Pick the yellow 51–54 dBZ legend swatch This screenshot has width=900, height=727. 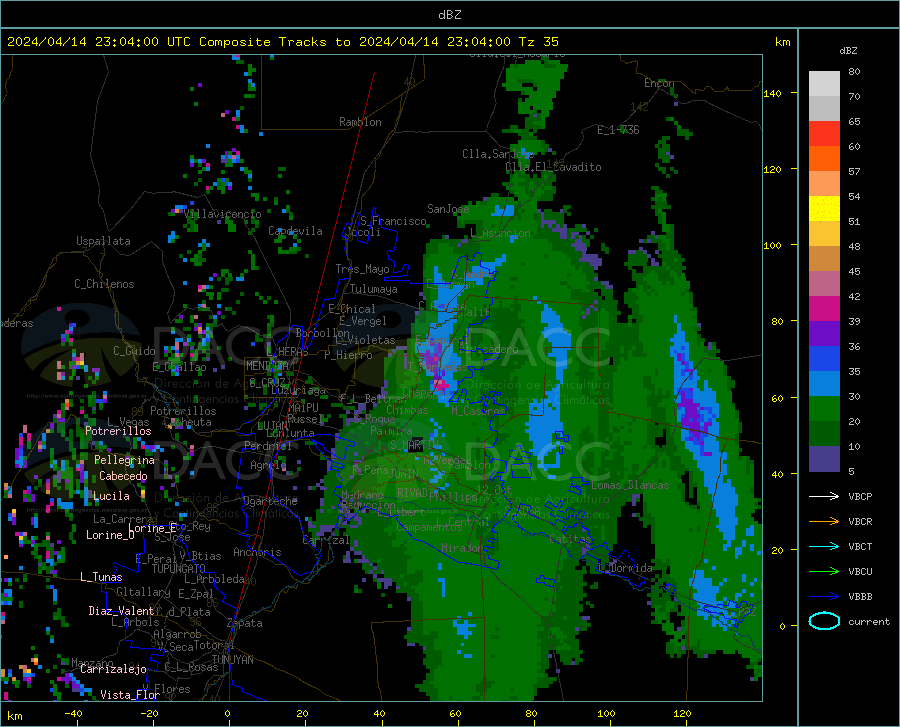824,209
